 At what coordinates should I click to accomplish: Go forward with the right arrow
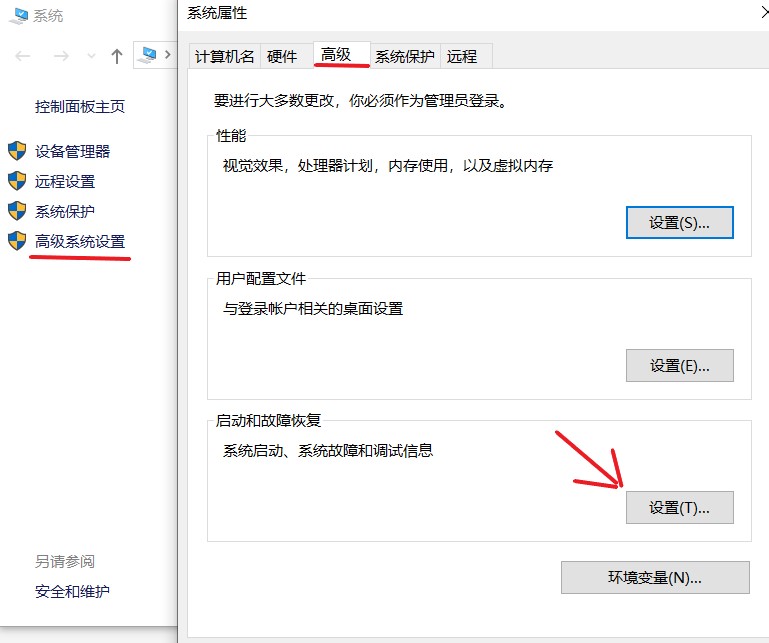[x=61, y=56]
